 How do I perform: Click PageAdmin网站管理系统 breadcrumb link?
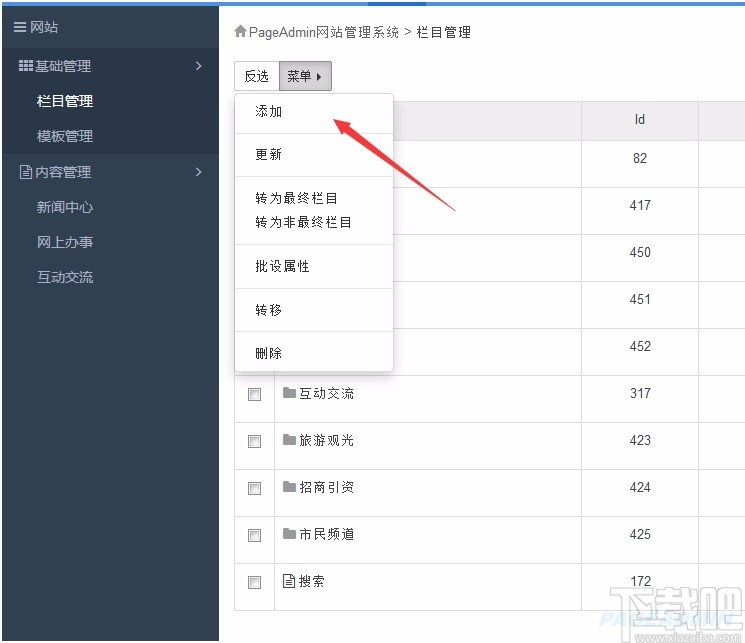(x=324, y=32)
